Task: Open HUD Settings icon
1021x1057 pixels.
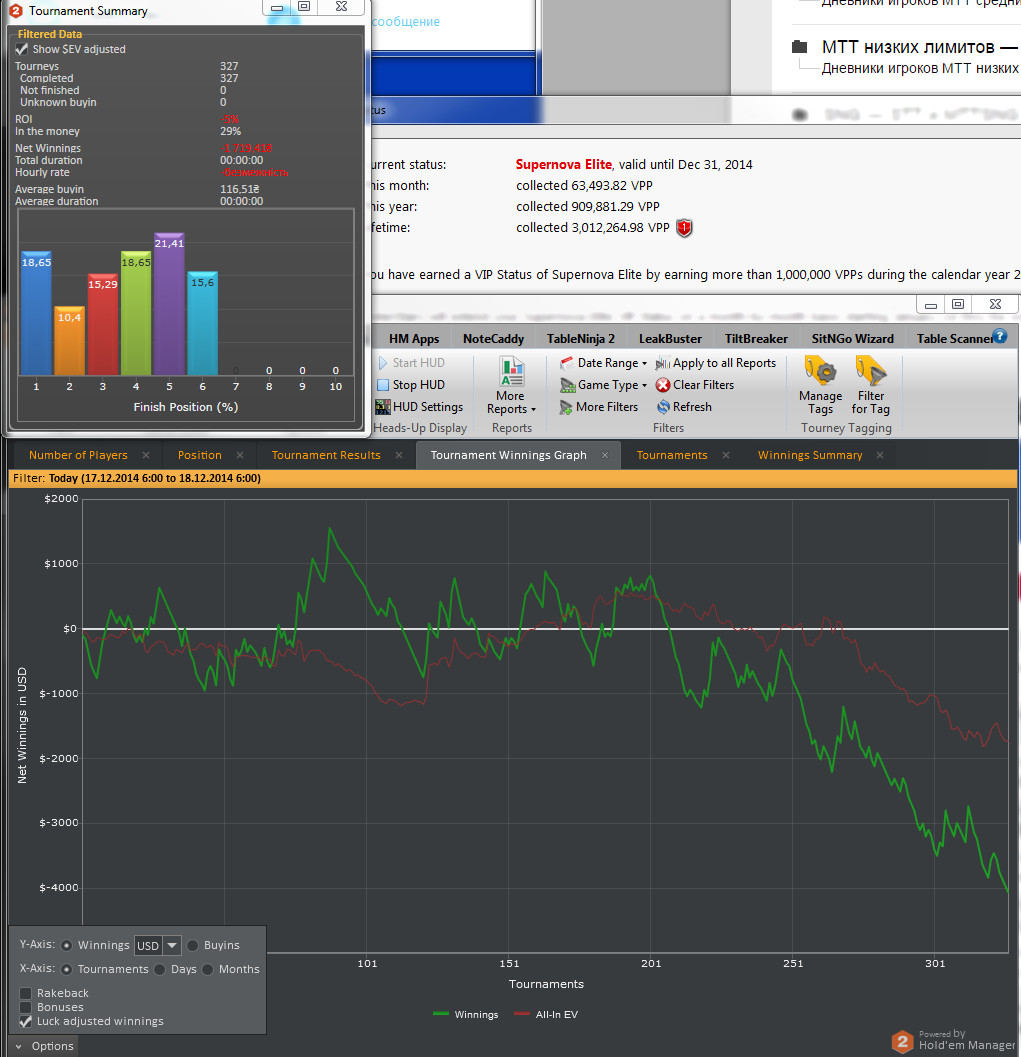Action: [383, 407]
